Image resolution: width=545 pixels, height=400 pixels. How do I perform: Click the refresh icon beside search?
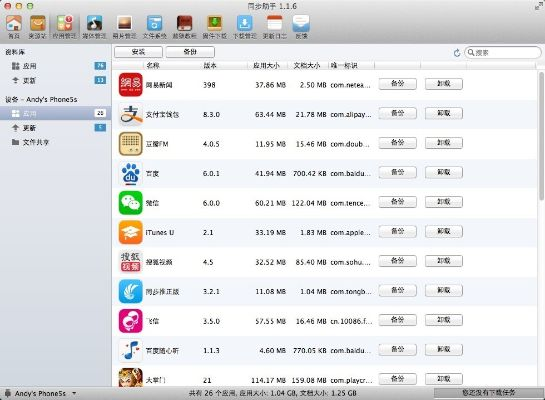click(x=457, y=53)
